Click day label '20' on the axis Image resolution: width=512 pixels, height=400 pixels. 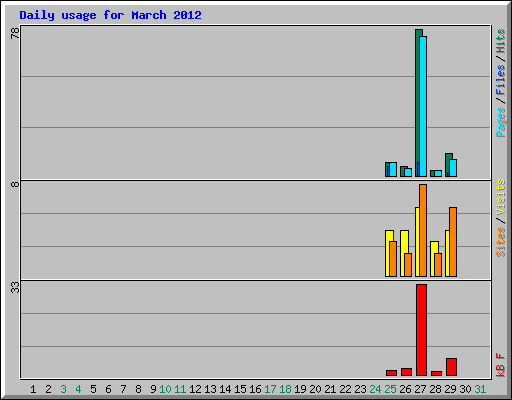[x=315, y=389]
